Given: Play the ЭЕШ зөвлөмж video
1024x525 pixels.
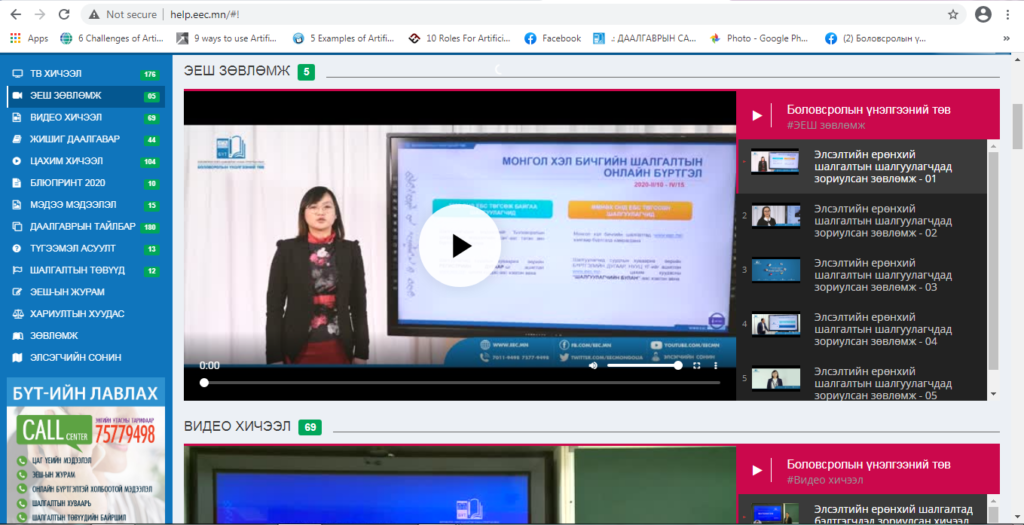Looking at the screenshot, I should pyautogui.click(x=459, y=245).
